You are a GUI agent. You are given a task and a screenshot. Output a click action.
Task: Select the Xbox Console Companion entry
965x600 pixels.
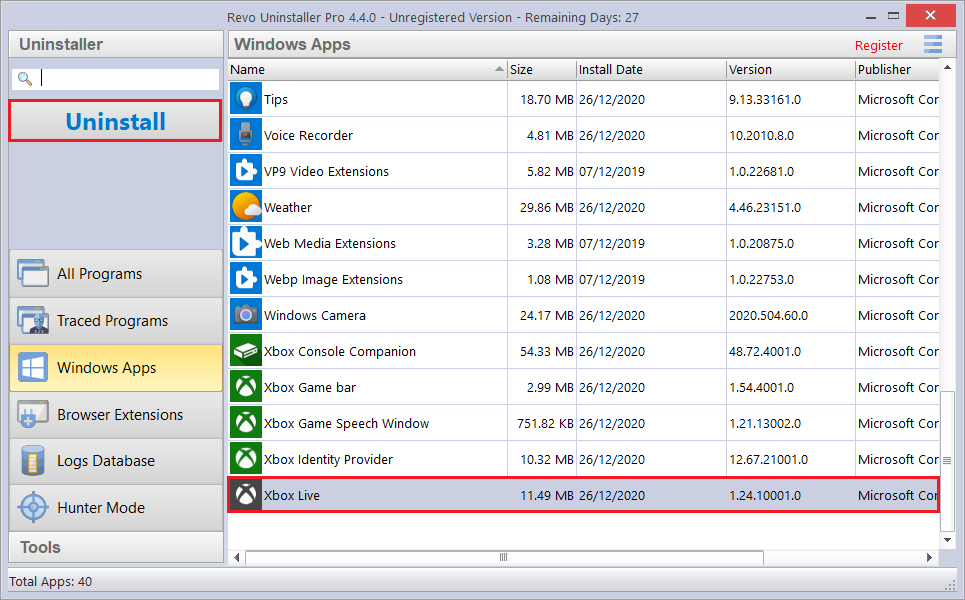(340, 351)
